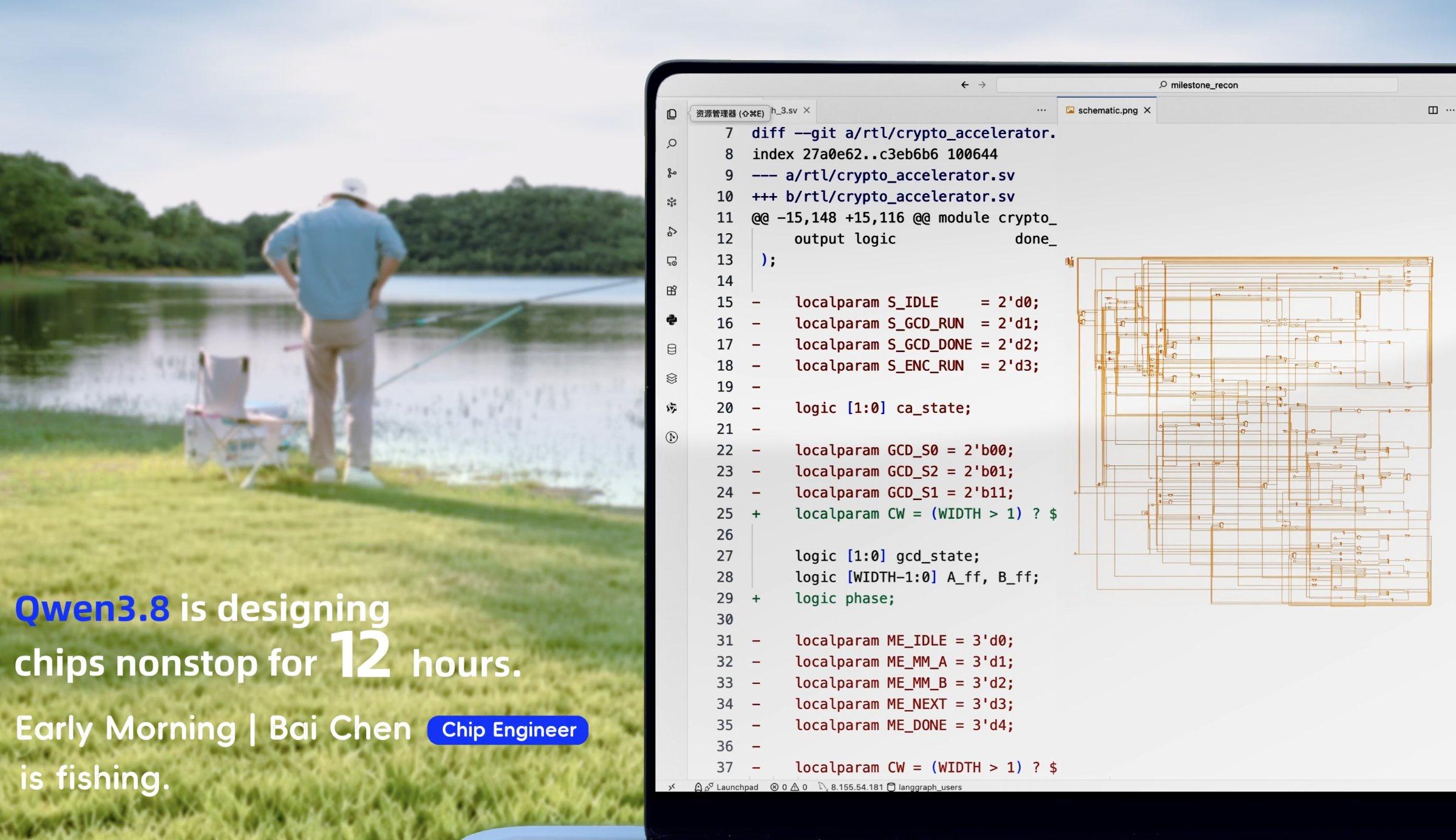Click the hunk header "@@ -15,148 +15,116 @@"
Image resolution: width=1456 pixels, height=840 pixels.
[840, 218]
